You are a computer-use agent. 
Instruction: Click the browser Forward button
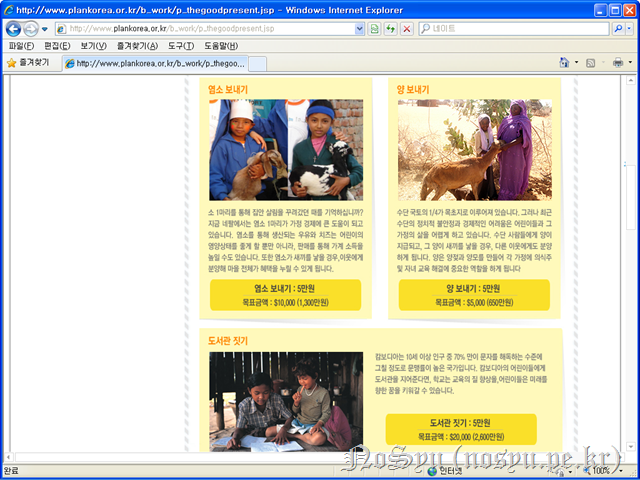32,29
